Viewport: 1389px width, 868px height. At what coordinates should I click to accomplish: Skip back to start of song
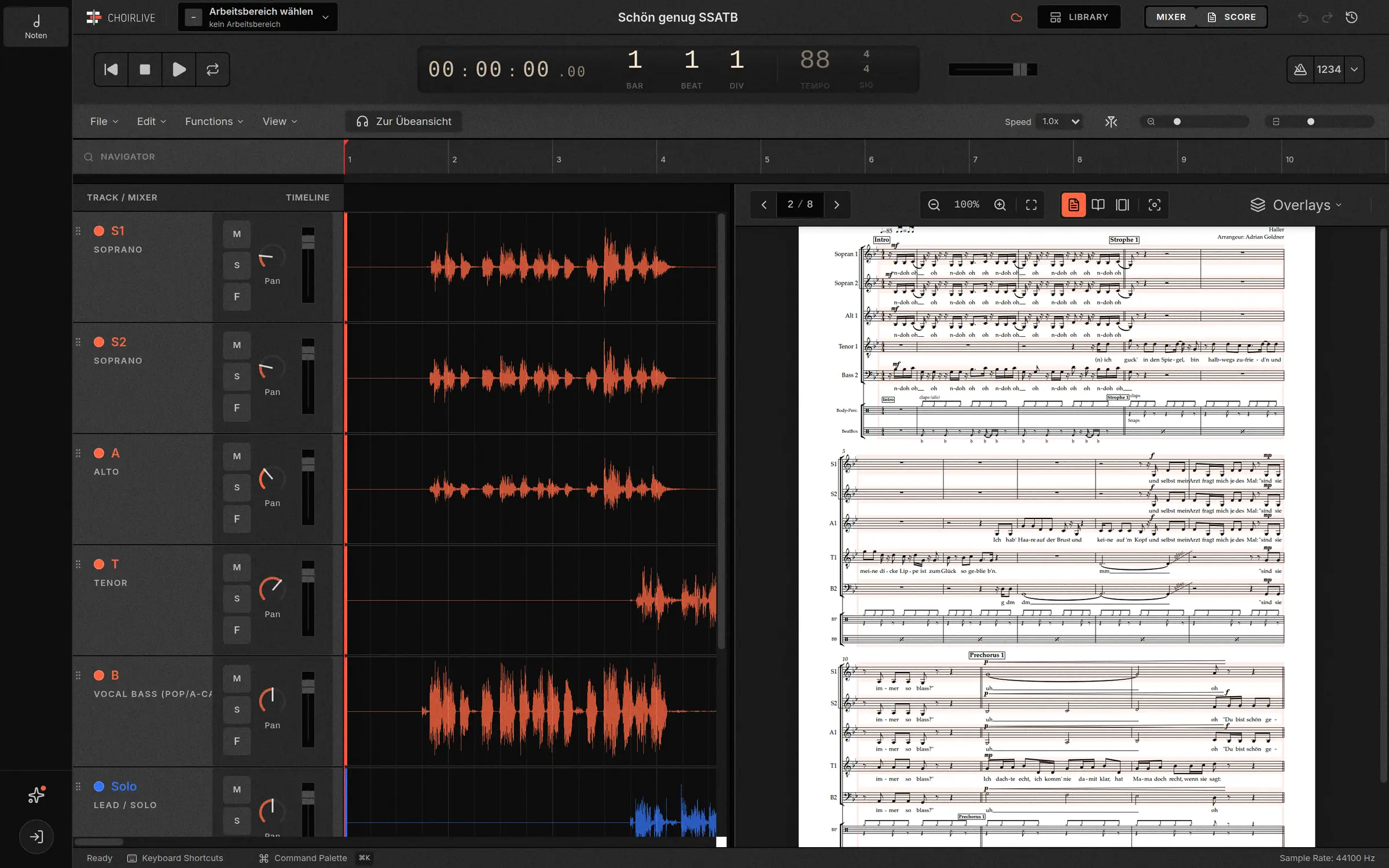[x=111, y=69]
